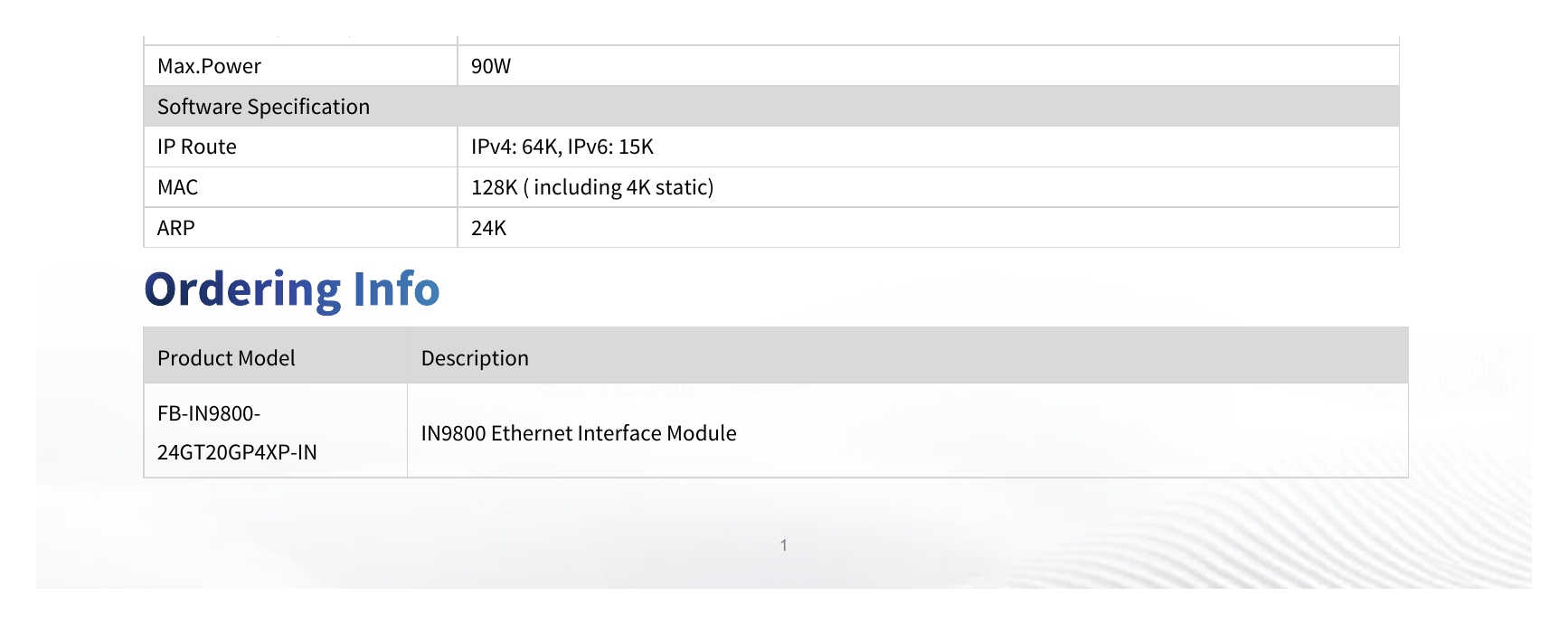Select the FB-IN9800- model text line
Viewport: 1568px width, 625px height.
point(209,413)
